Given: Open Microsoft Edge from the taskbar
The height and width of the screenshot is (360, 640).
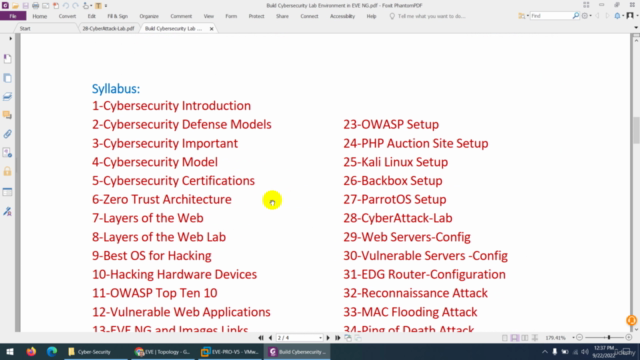Looking at the screenshot, I should pos(51,351).
